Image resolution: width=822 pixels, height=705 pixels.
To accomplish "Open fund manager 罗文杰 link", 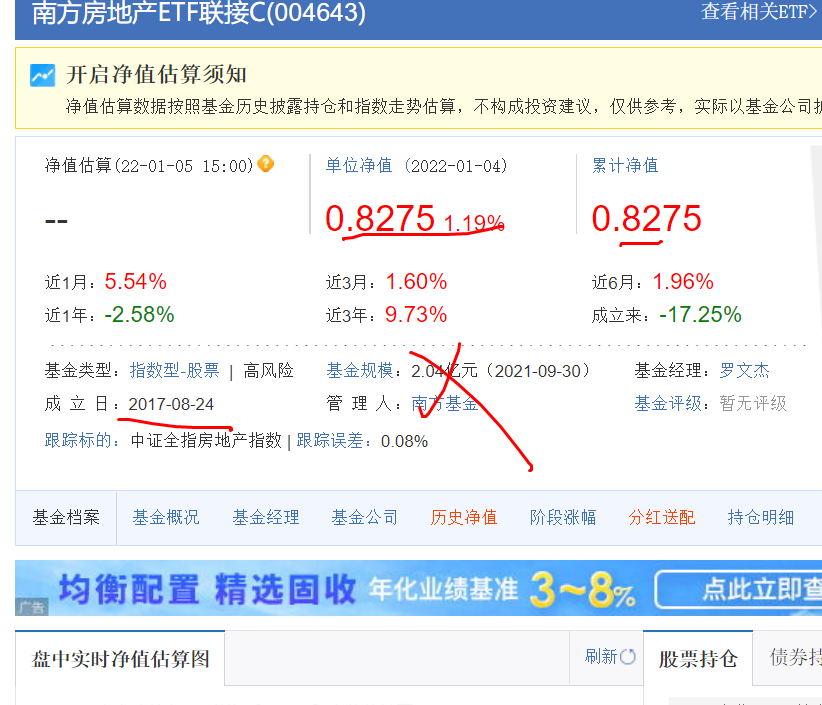I will [744, 371].
